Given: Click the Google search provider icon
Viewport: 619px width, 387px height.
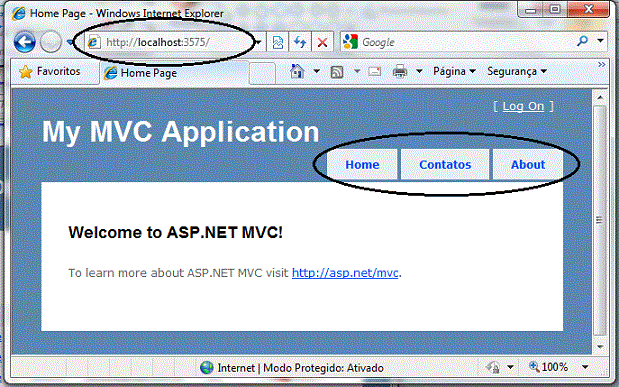Looking at the screenshot, I should [351, 42].
